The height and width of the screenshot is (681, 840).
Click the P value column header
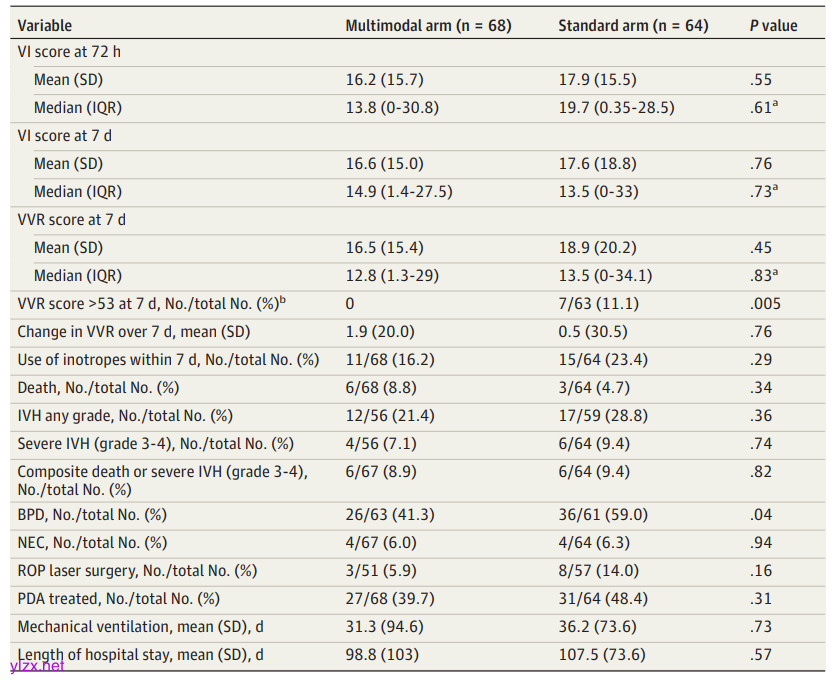coord(773,25)
